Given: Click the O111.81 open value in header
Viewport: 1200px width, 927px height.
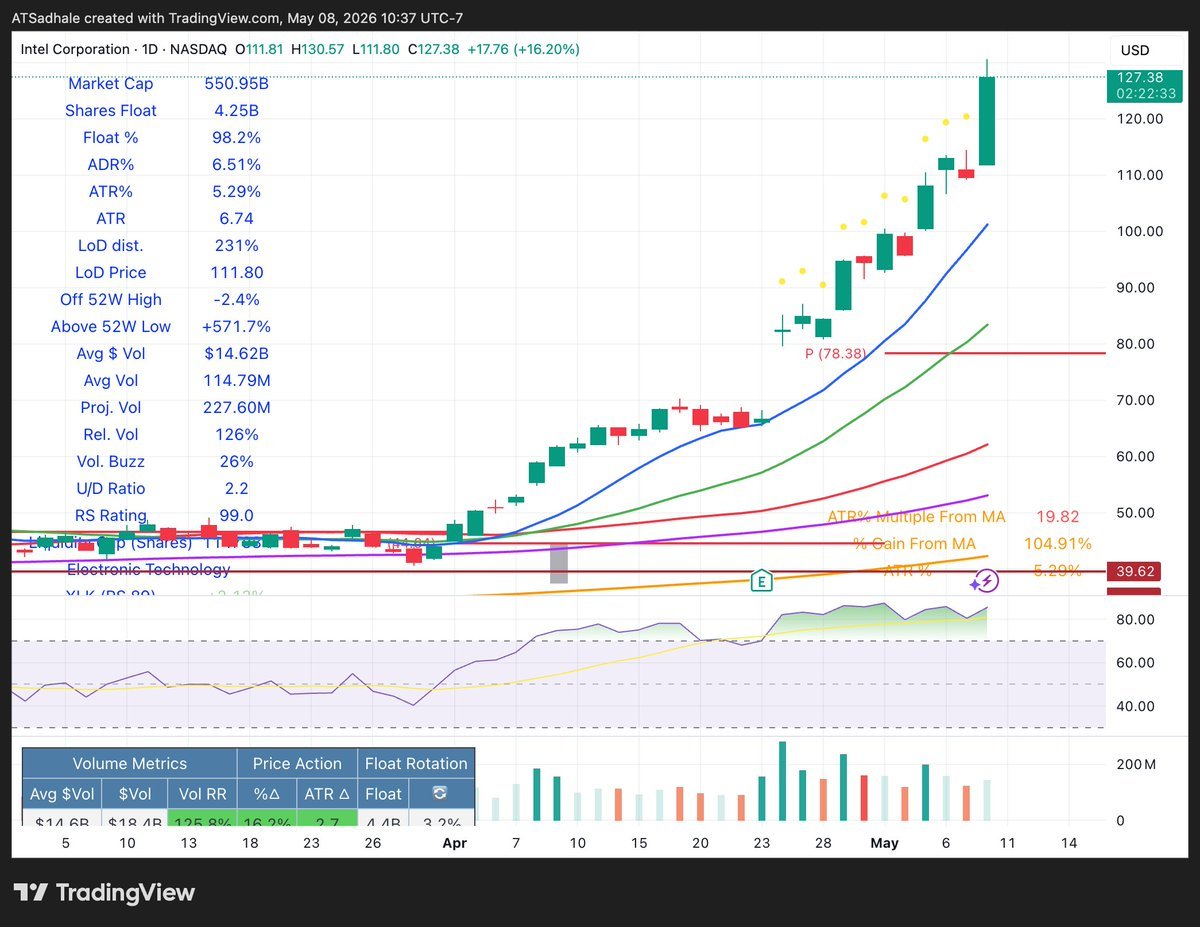Looking at the screenshot, I should pos(260,49).
